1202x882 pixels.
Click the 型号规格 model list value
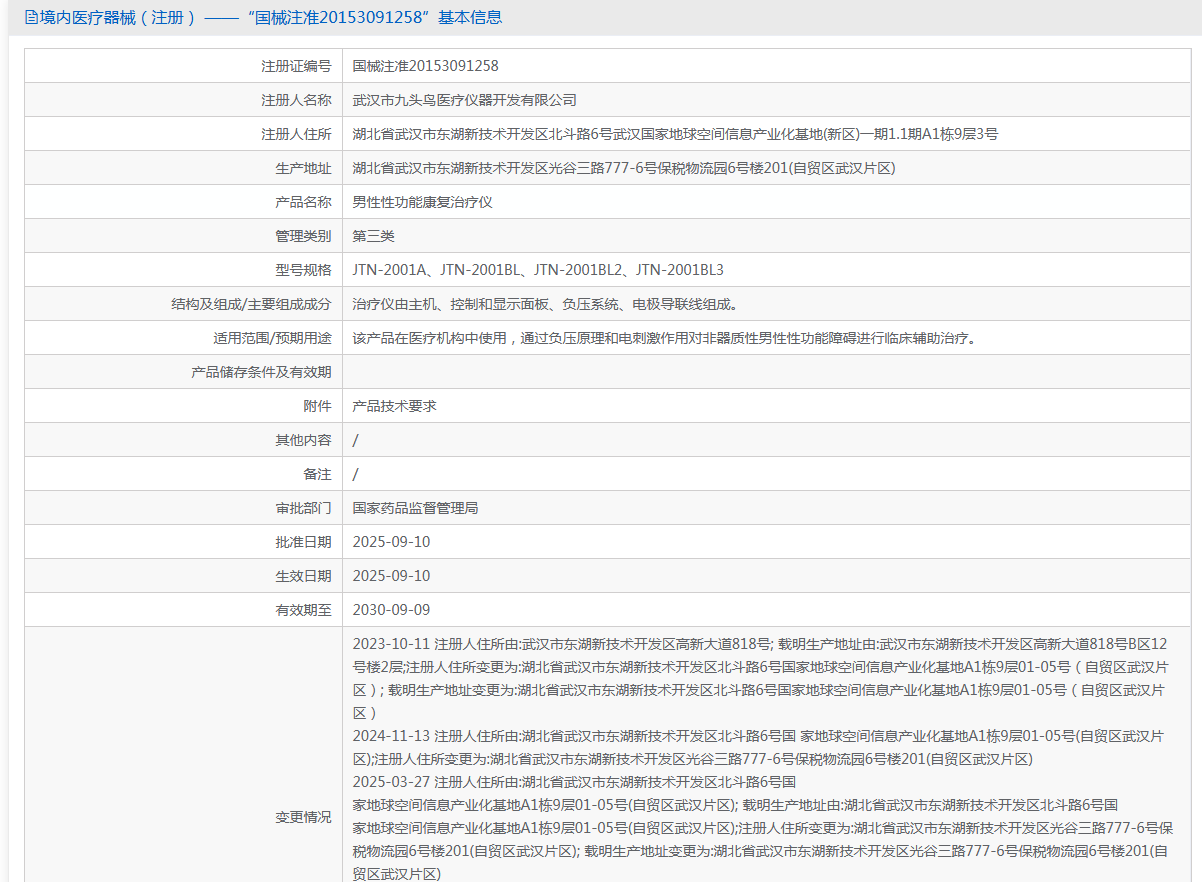click(538, 270)
